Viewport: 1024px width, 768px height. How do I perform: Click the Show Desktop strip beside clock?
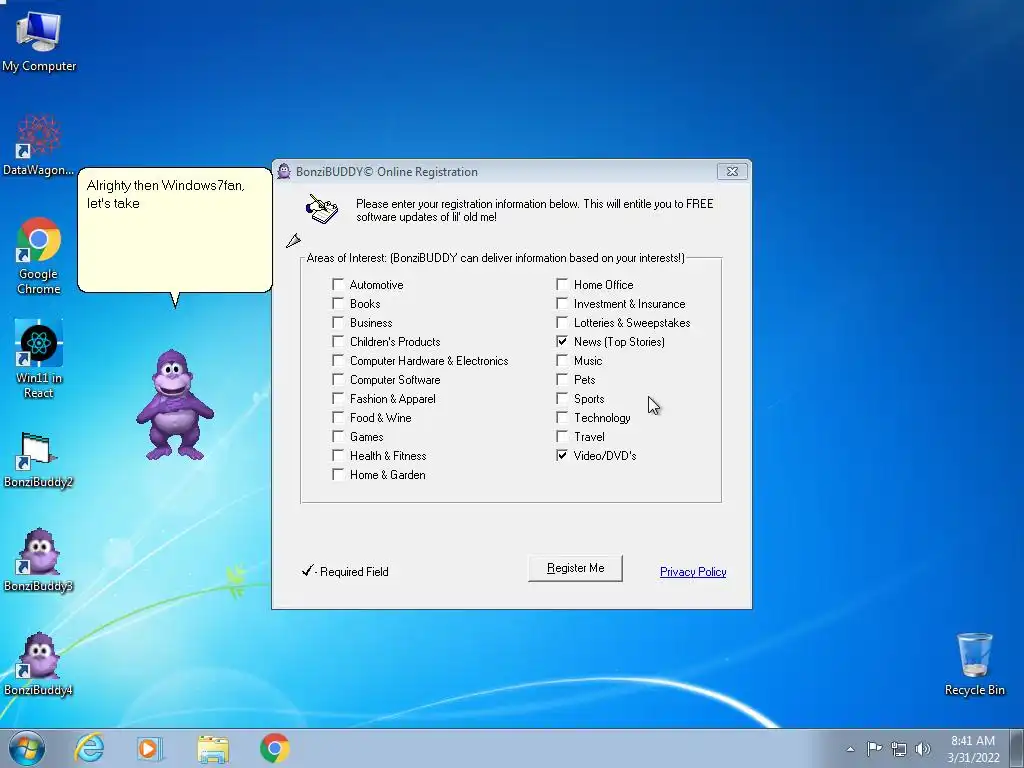pyautogui.click(x=1016, y=748)
